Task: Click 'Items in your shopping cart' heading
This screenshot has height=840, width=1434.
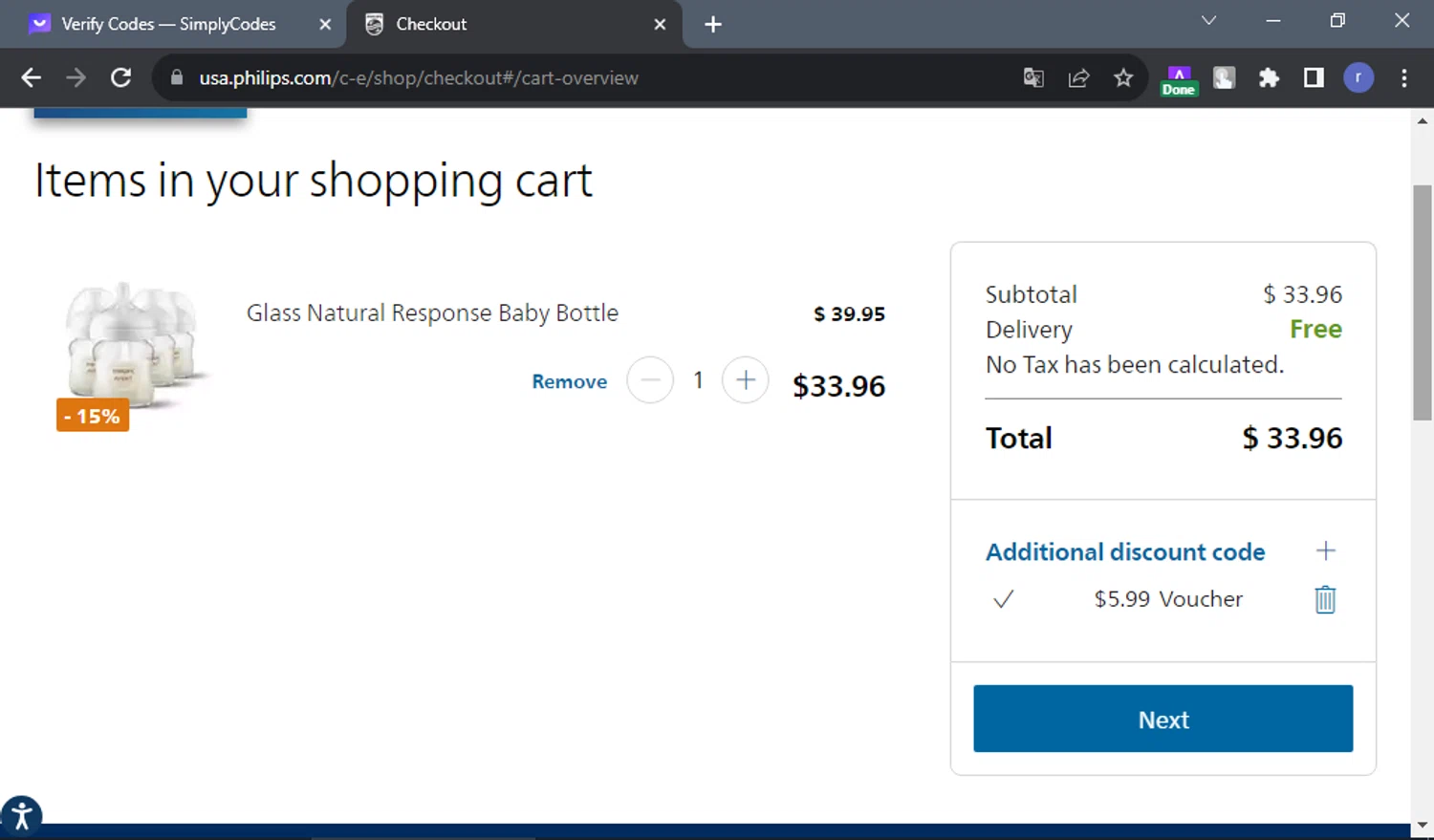Action: [314, 181]
